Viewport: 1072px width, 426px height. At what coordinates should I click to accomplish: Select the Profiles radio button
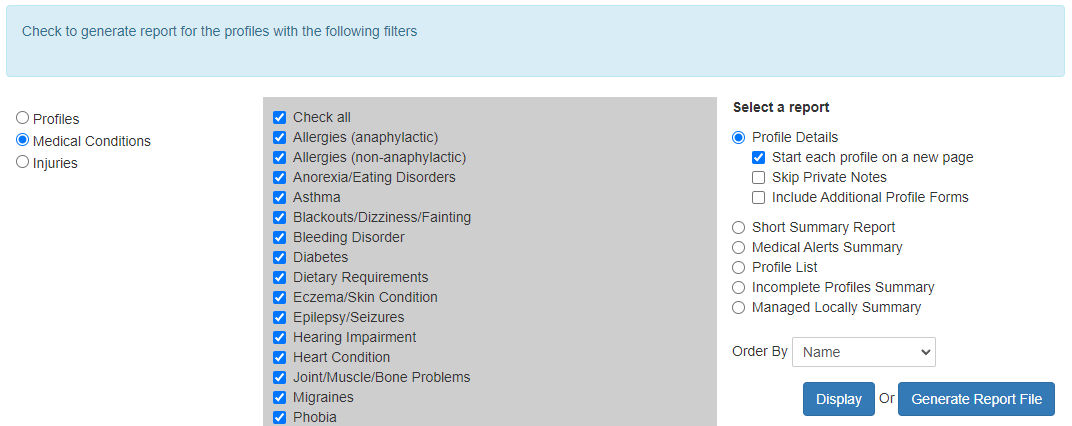coord(22,118)
